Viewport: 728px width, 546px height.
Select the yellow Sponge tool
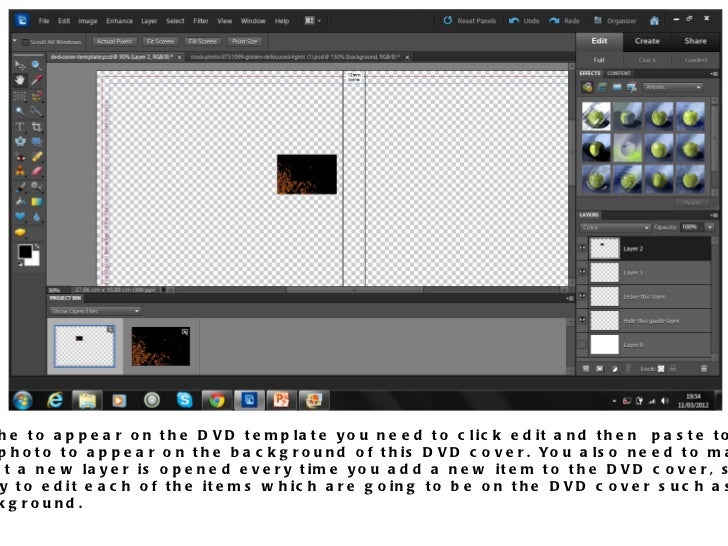coord(20,232)
